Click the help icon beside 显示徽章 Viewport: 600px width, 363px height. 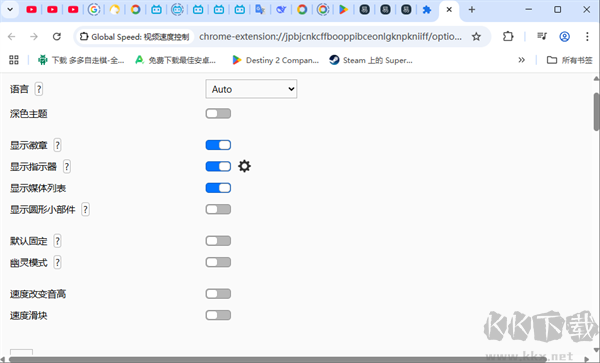(57, 145)
